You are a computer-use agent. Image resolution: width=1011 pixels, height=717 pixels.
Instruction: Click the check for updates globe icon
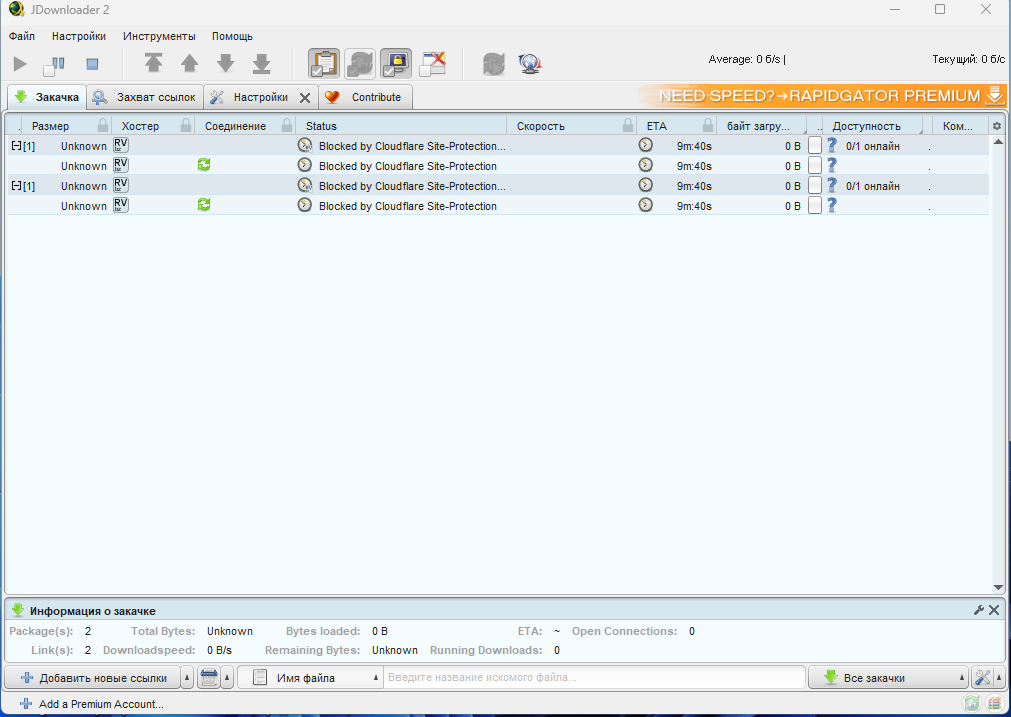click(529, 64)
